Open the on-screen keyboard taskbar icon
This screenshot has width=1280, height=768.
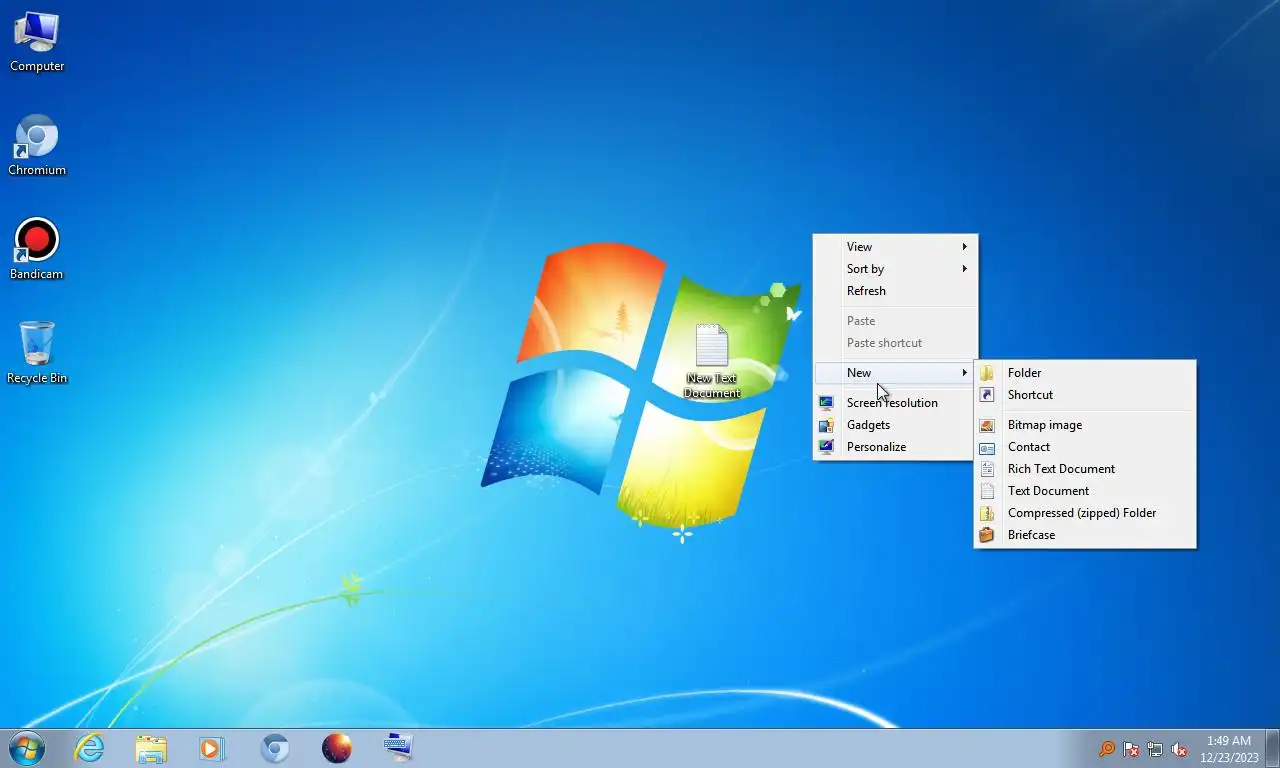[x=398, y=747]
